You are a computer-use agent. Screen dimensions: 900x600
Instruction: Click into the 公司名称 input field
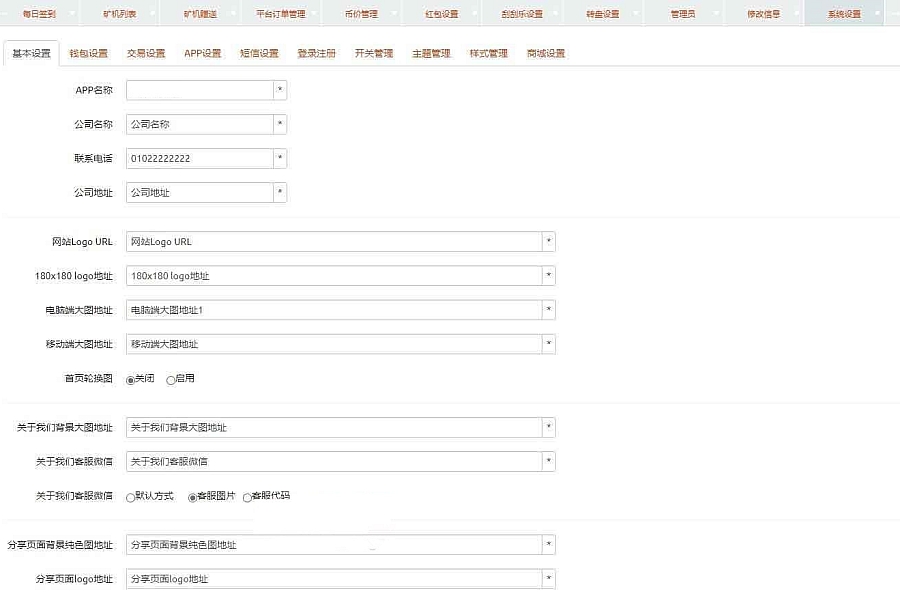tap(200, 124)
